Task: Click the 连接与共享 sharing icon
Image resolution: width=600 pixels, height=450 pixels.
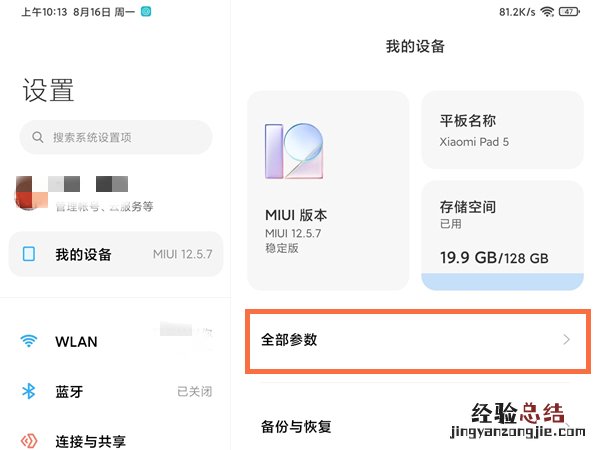Action: click(x=29, y=440)
